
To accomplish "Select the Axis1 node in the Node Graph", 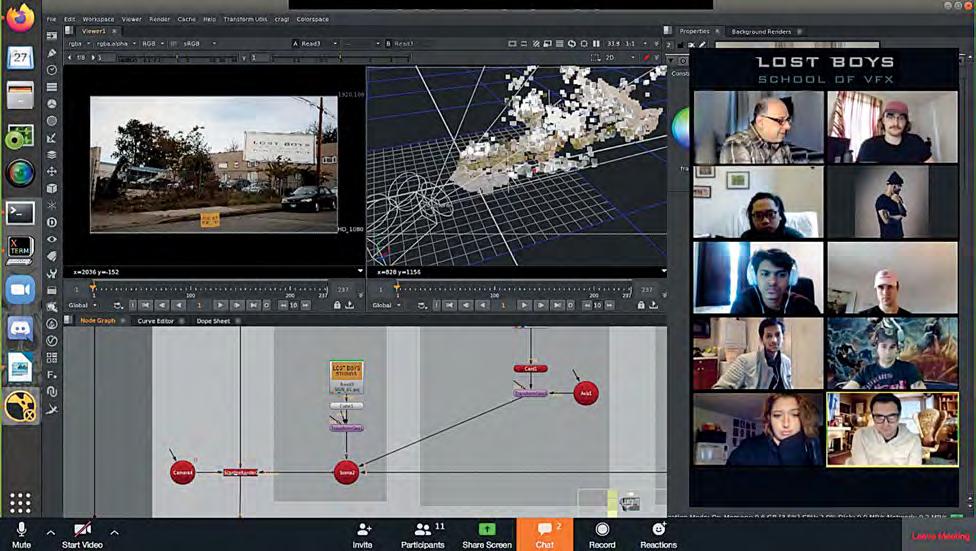I will 586,393.
